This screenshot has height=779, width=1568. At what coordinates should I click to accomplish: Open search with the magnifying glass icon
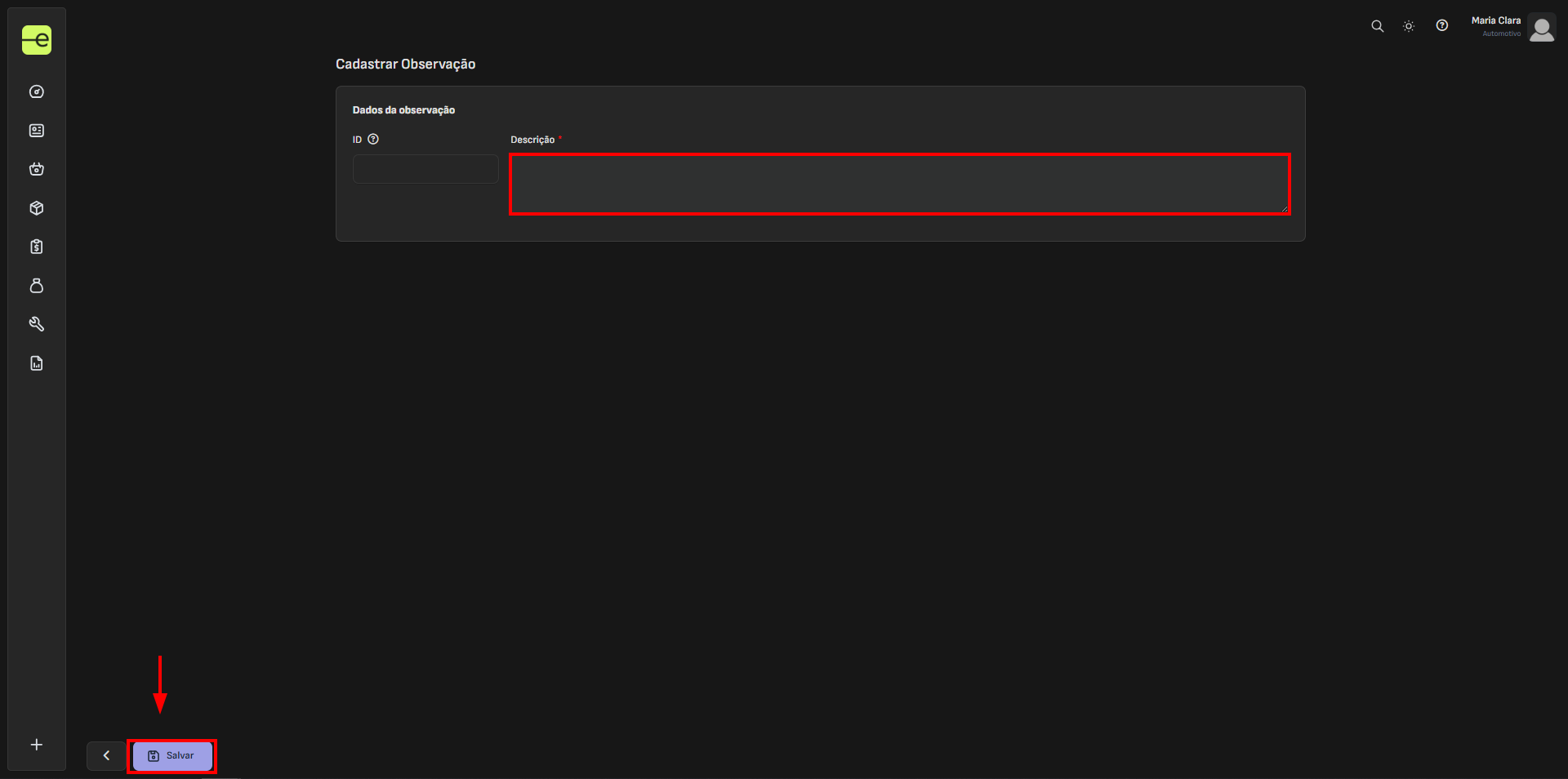pos(1377,26)
